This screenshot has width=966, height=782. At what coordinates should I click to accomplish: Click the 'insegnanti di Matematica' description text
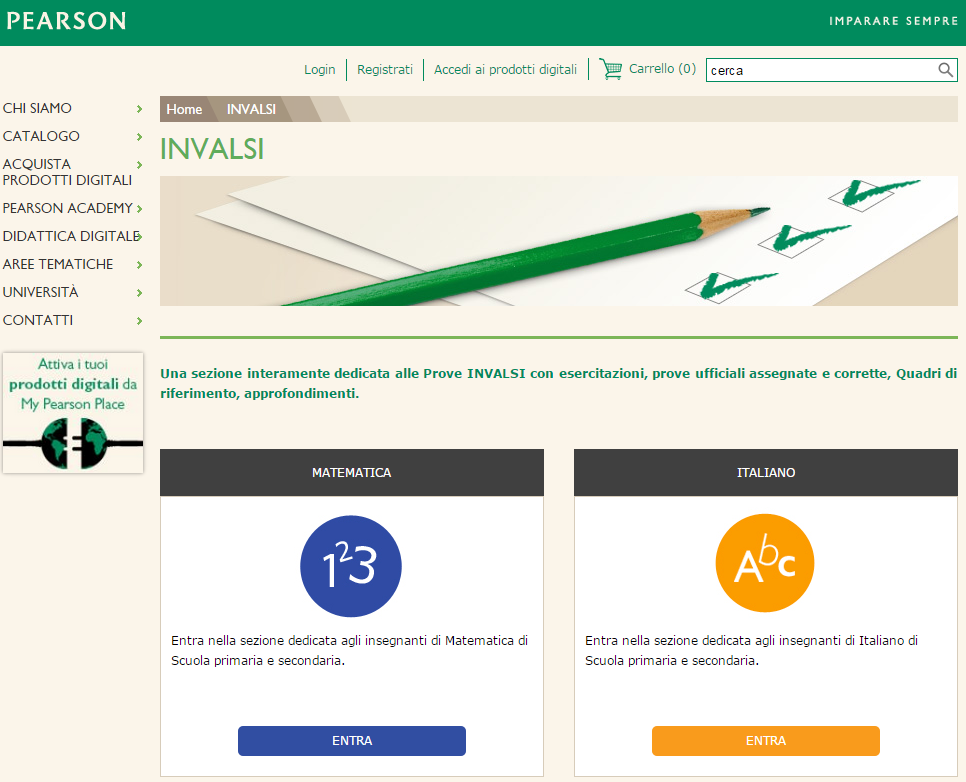[349, 650]
